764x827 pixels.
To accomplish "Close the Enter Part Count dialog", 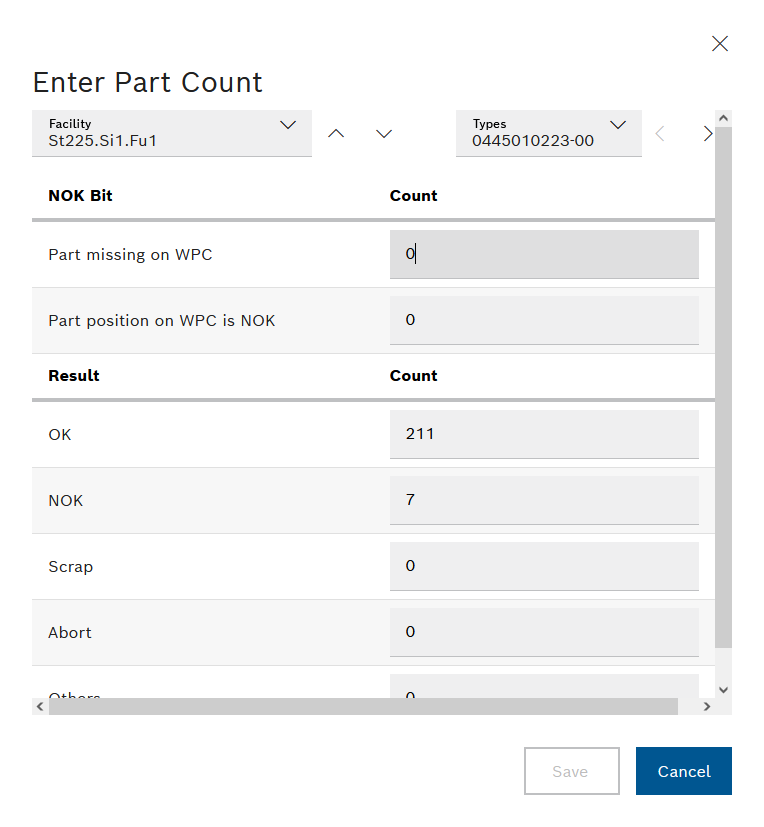I will point(719,43).
